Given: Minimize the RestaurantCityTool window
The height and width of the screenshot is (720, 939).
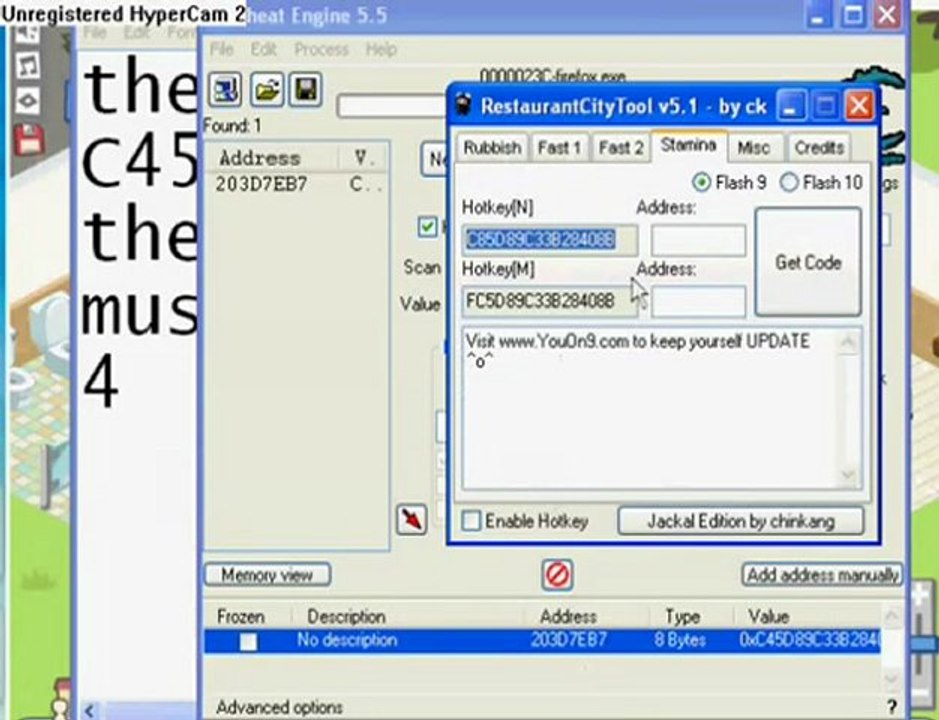Looking at the screenshot, I should (x=790, y=107).
